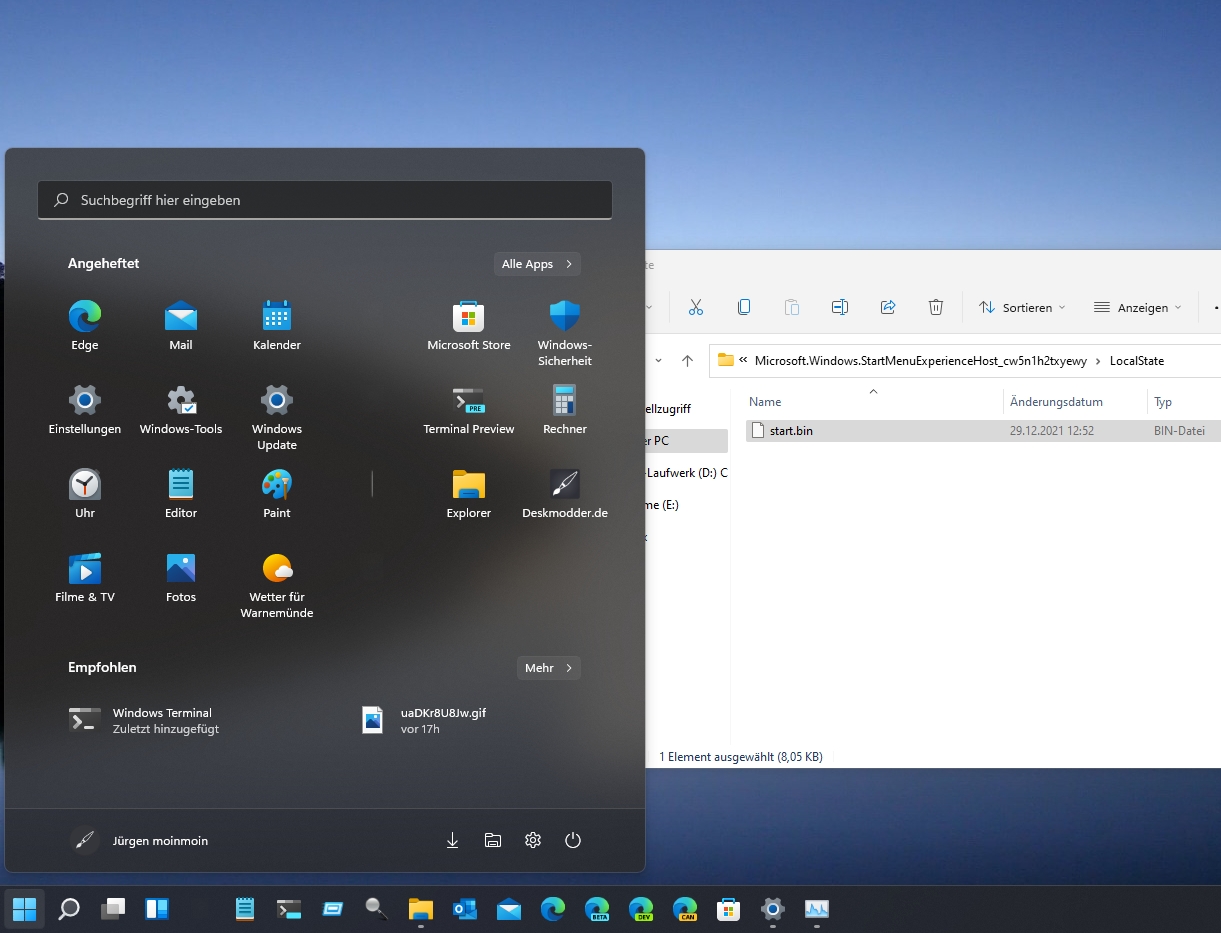Open Einstellungen in the pinned apps
1221x933 pixels.
[x=85, y=410]
